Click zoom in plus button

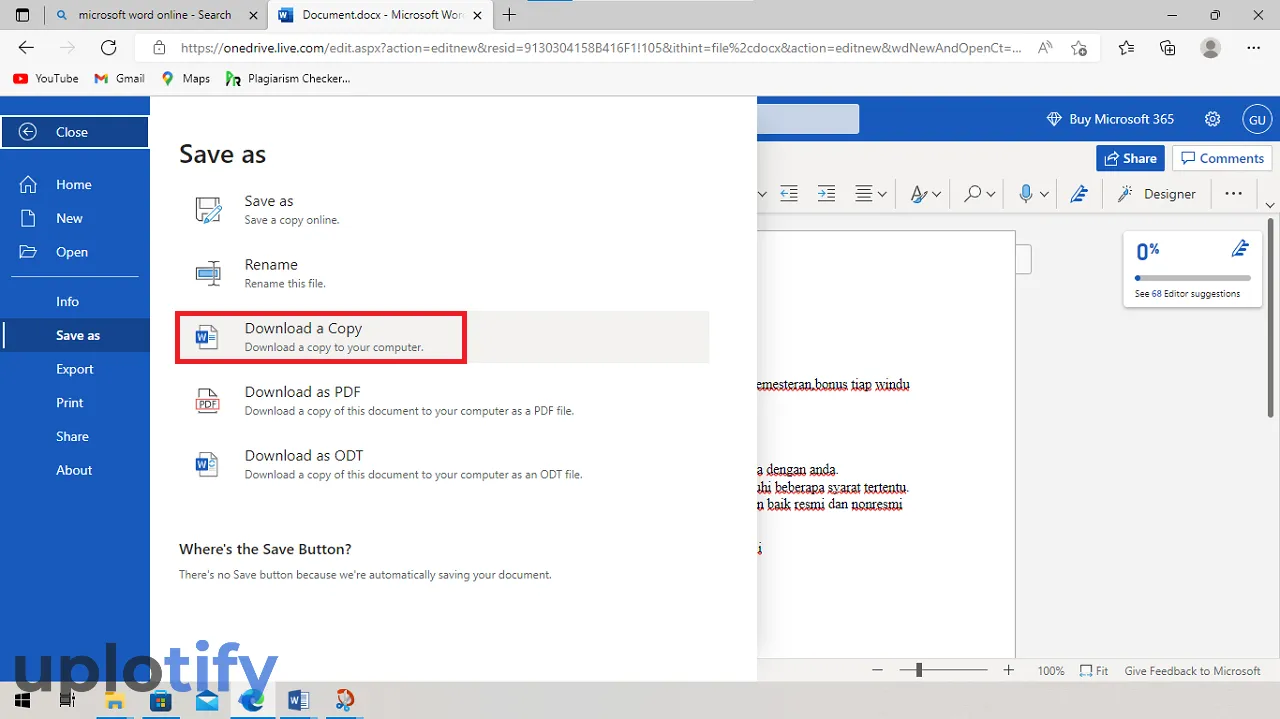click(x=1009, y=671)
